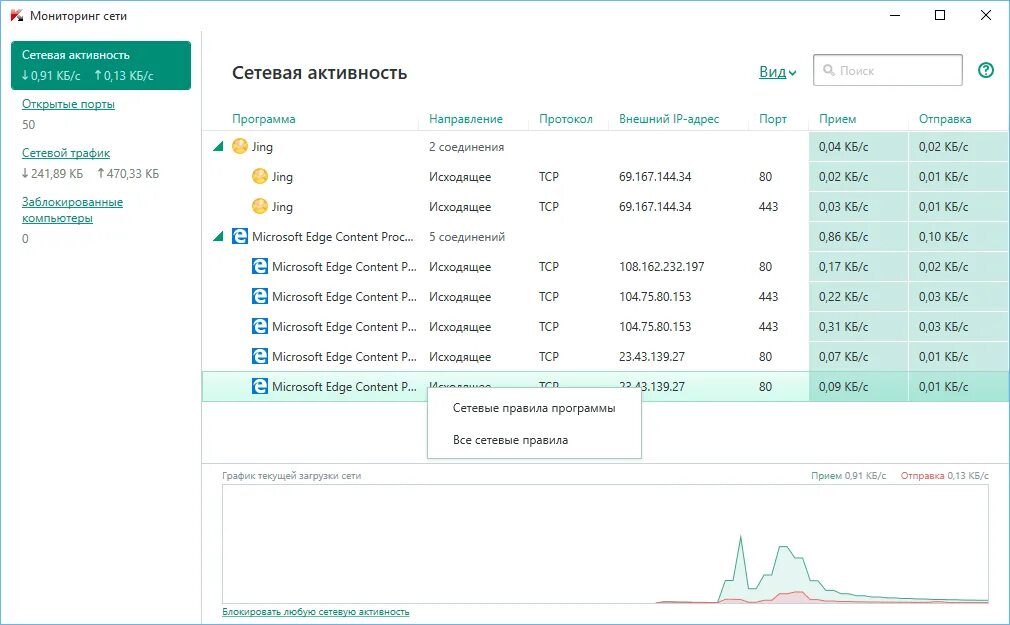This screenshot has height=625, width=1010.
Task: Click the Jing group icon
Action: pos(240,146)
